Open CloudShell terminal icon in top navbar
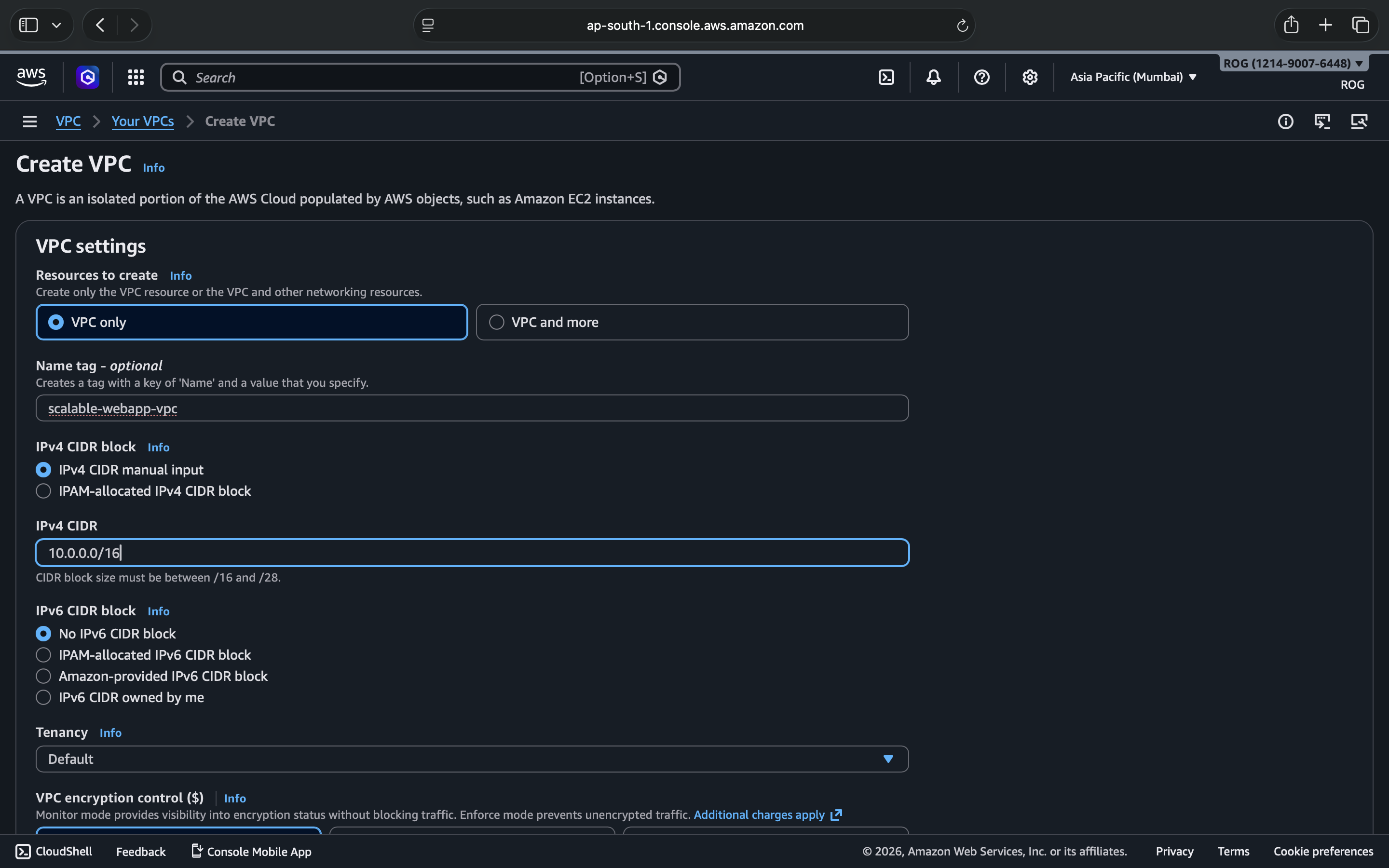The width and height of the screenshot is (1389, 868). tap(886, 77)
